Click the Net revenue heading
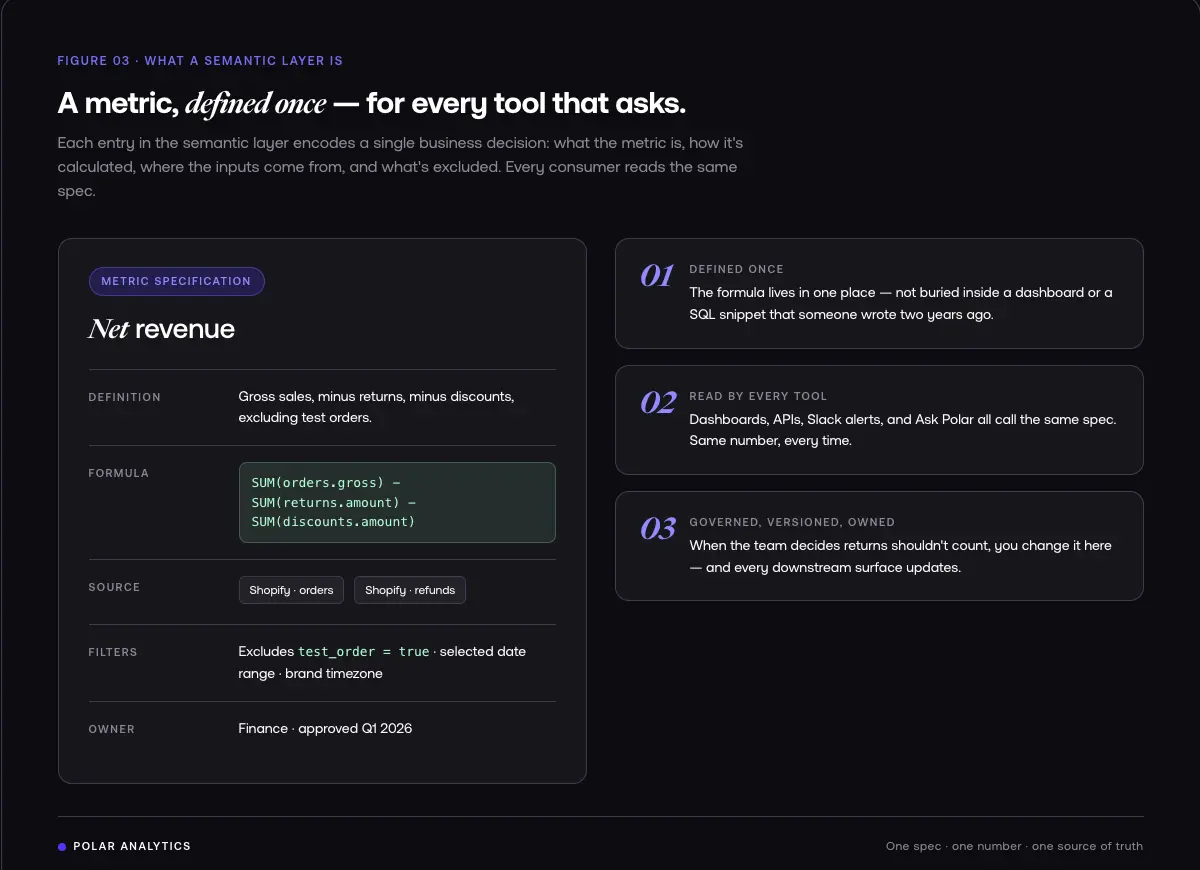This screenshot has width=1200, height=870. pos(161,329)
